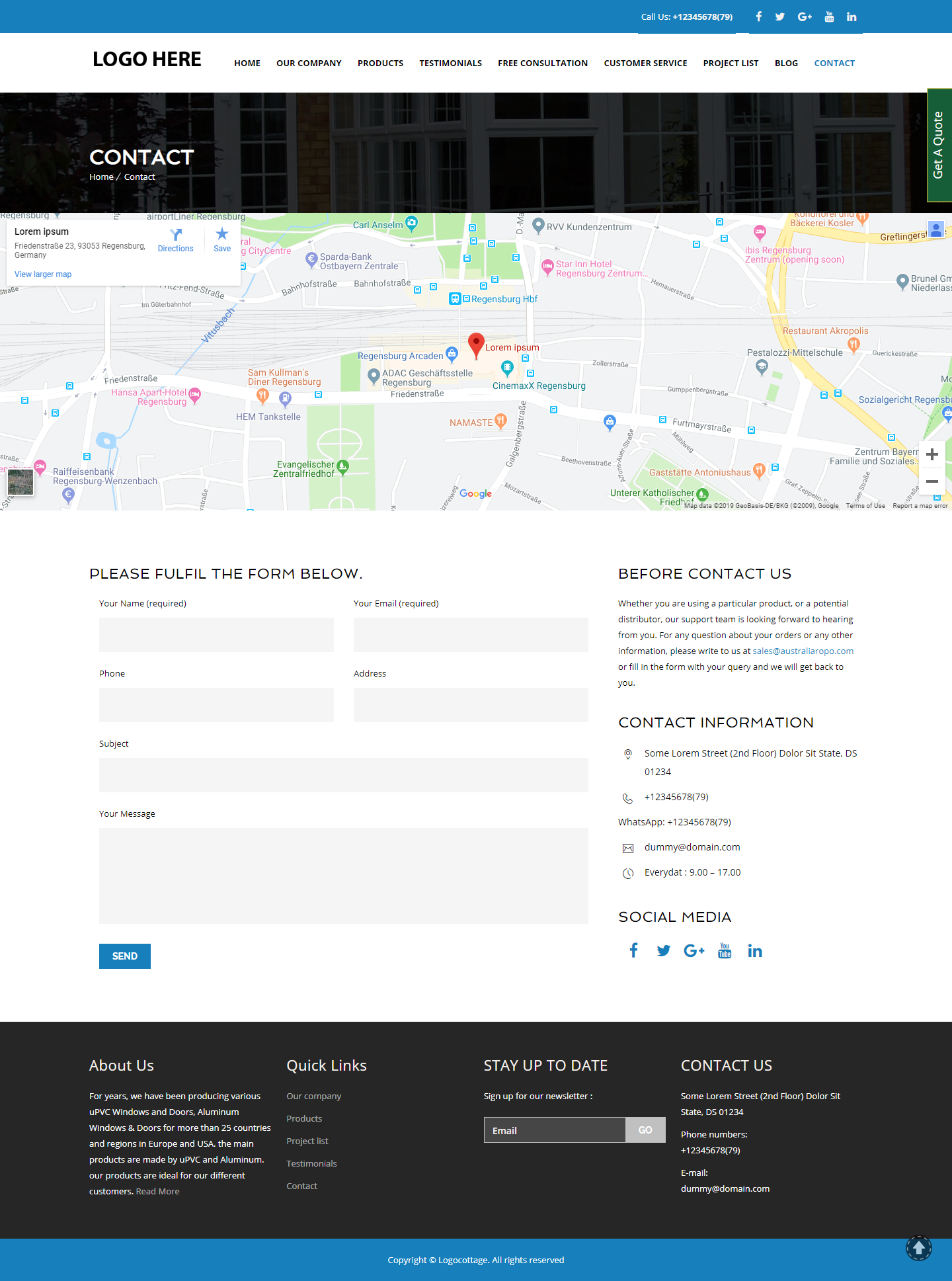Save the location with the star icon
Image resolution: width=952 pixels, height=1281 pixels.
(222, 234)
